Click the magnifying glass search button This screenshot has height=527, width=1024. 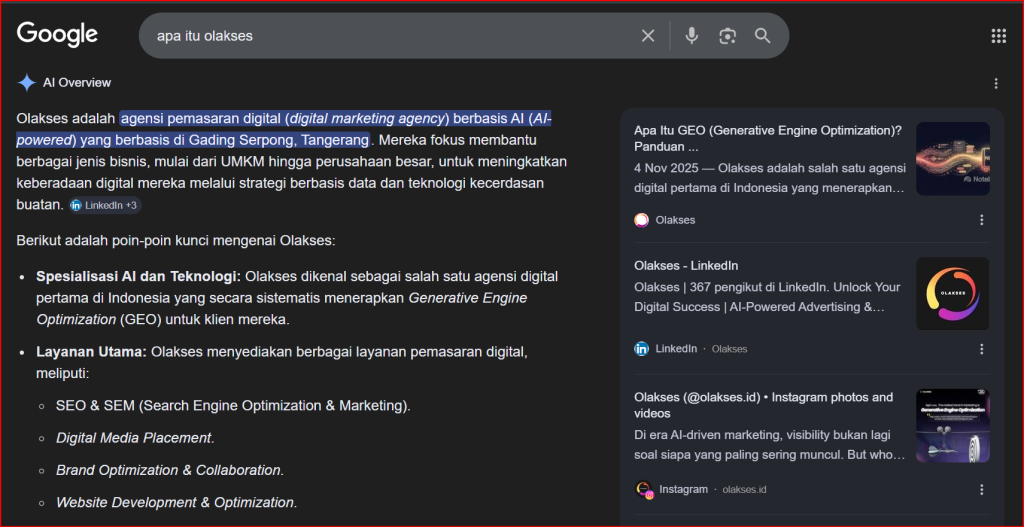pos(763,36)
